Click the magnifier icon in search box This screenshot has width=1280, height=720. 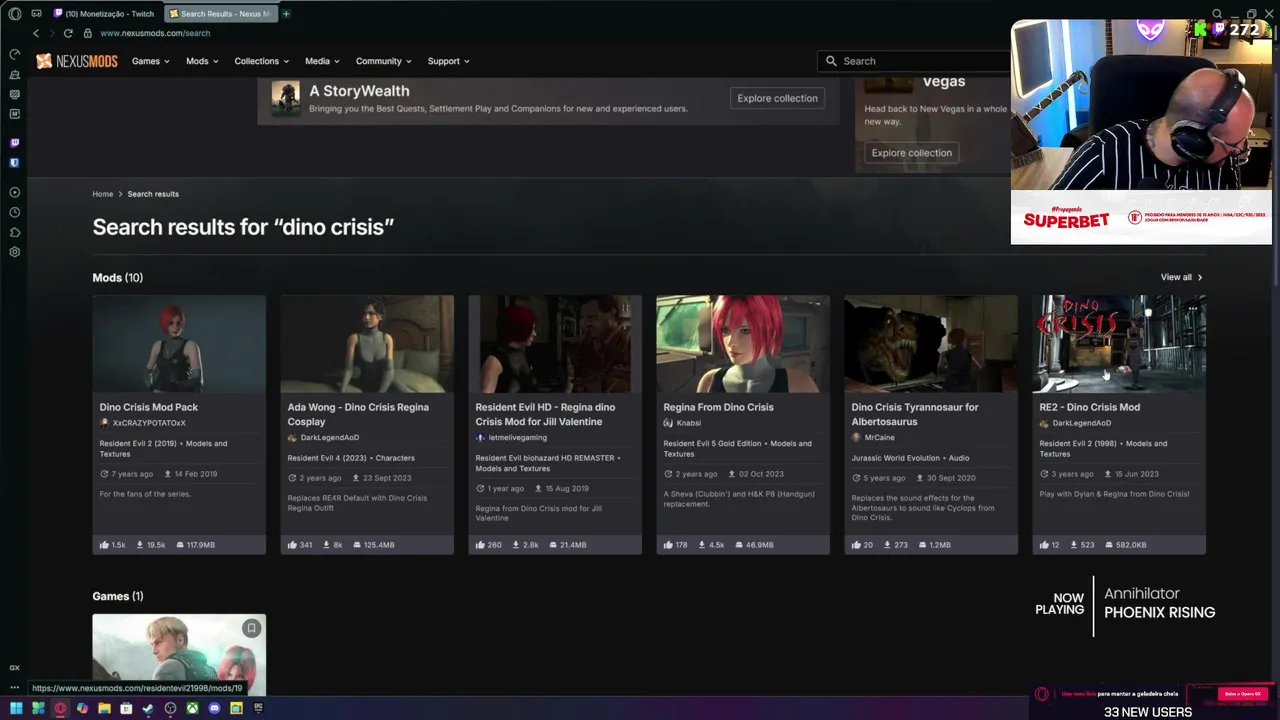coord(831,61)
